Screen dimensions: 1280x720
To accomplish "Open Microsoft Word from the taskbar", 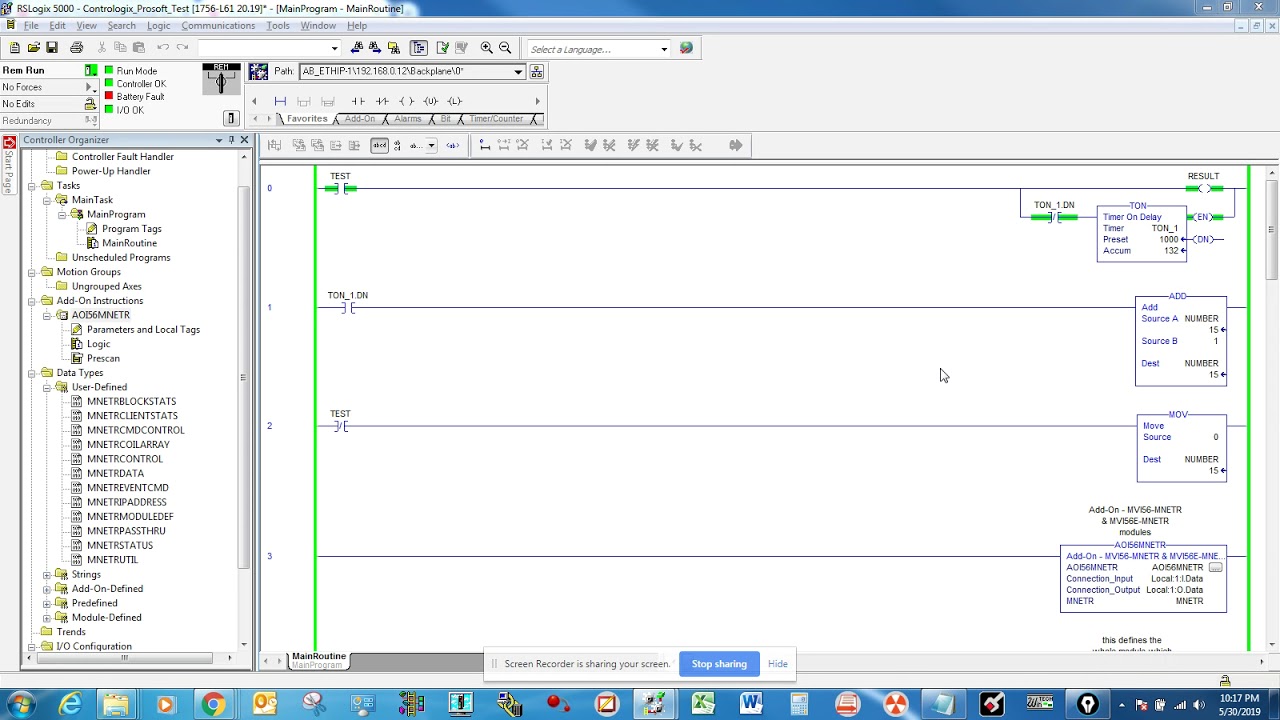I will tap(751, 705).
